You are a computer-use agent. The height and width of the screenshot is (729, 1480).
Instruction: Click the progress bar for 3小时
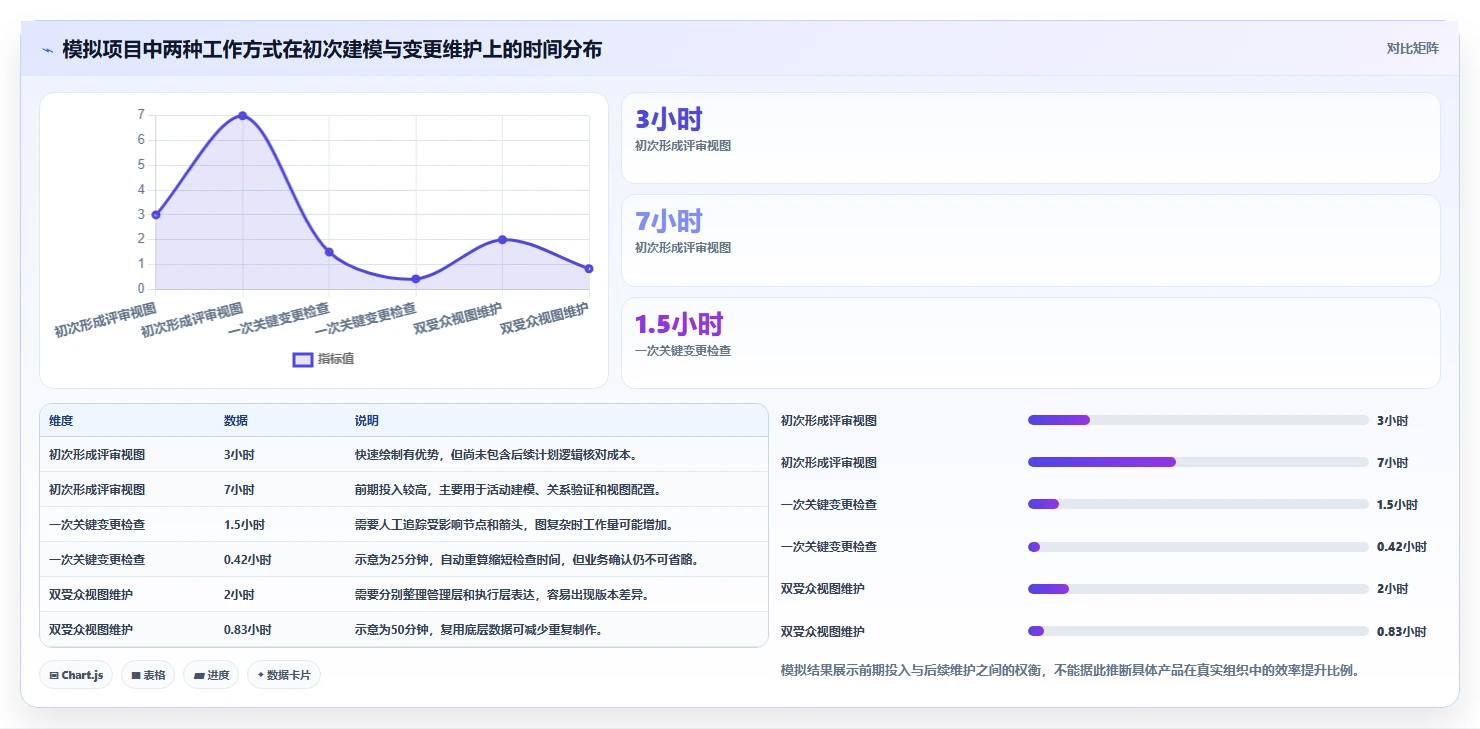tap(1198, 420)
